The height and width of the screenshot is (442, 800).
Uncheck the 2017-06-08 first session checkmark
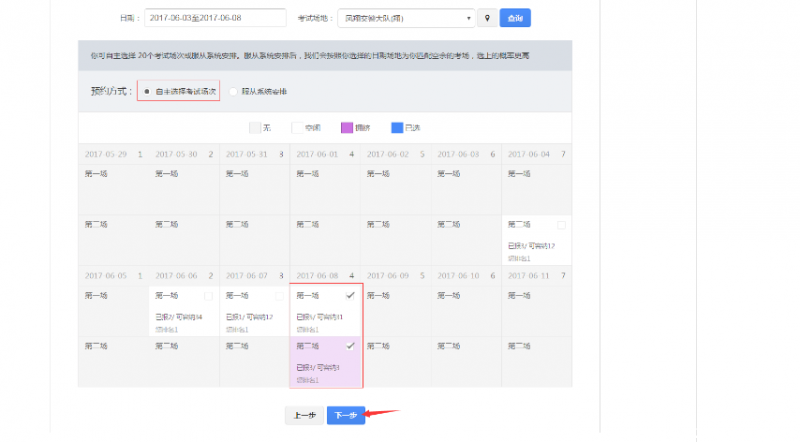[350, 296]
